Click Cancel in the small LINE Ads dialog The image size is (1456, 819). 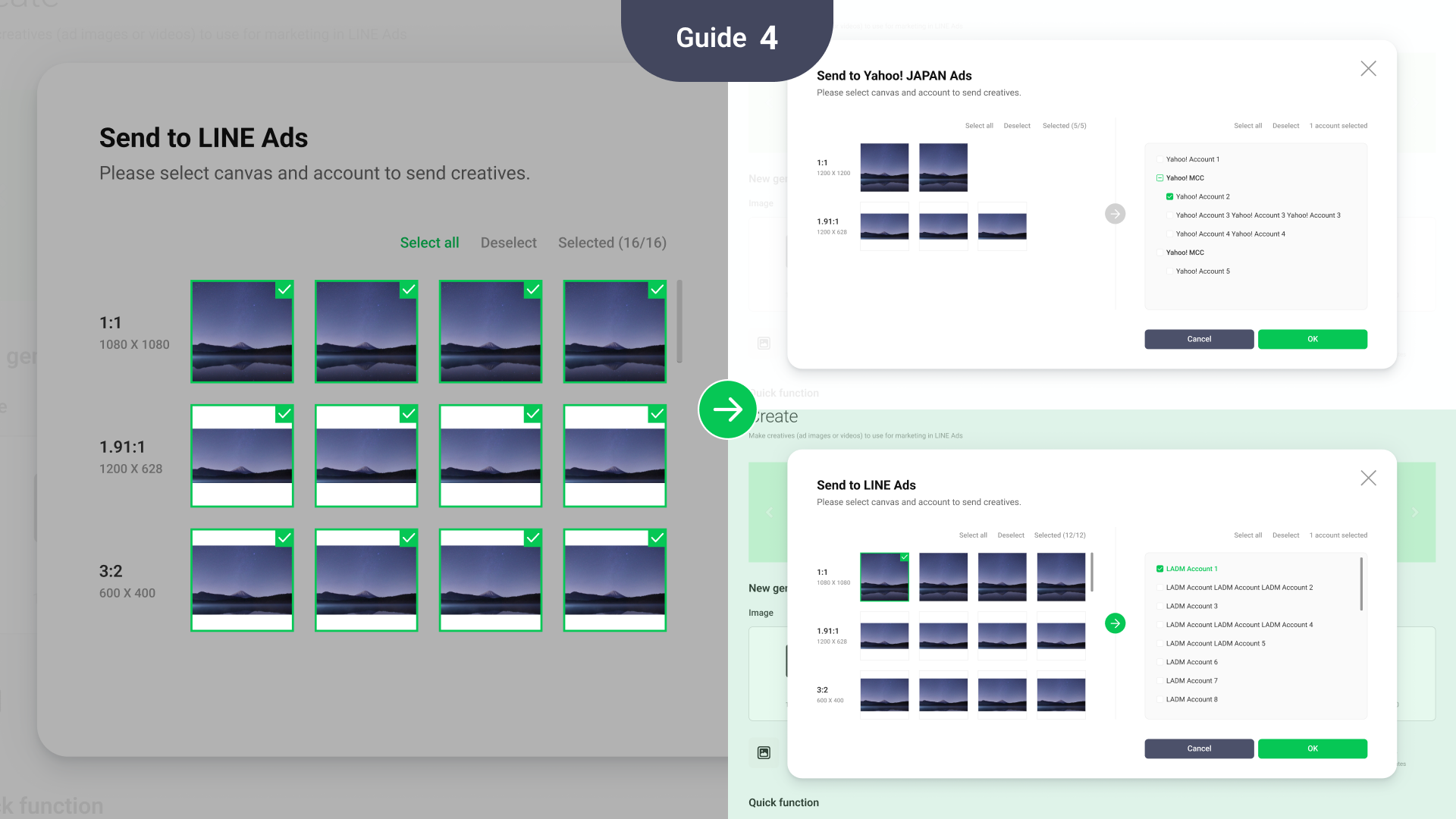(1199, 748)
